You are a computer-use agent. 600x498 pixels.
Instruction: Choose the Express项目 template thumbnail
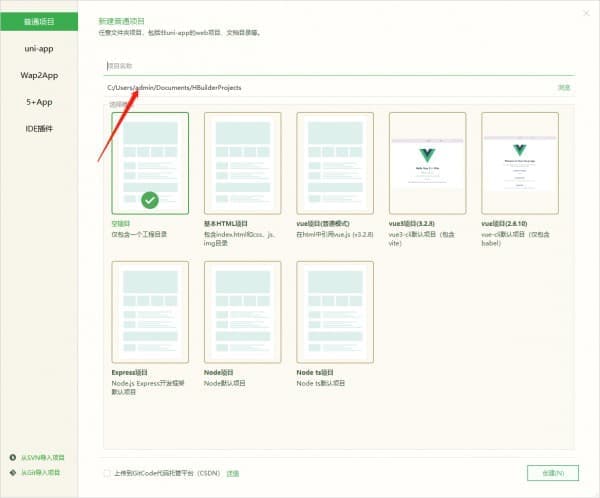point(149,312)
